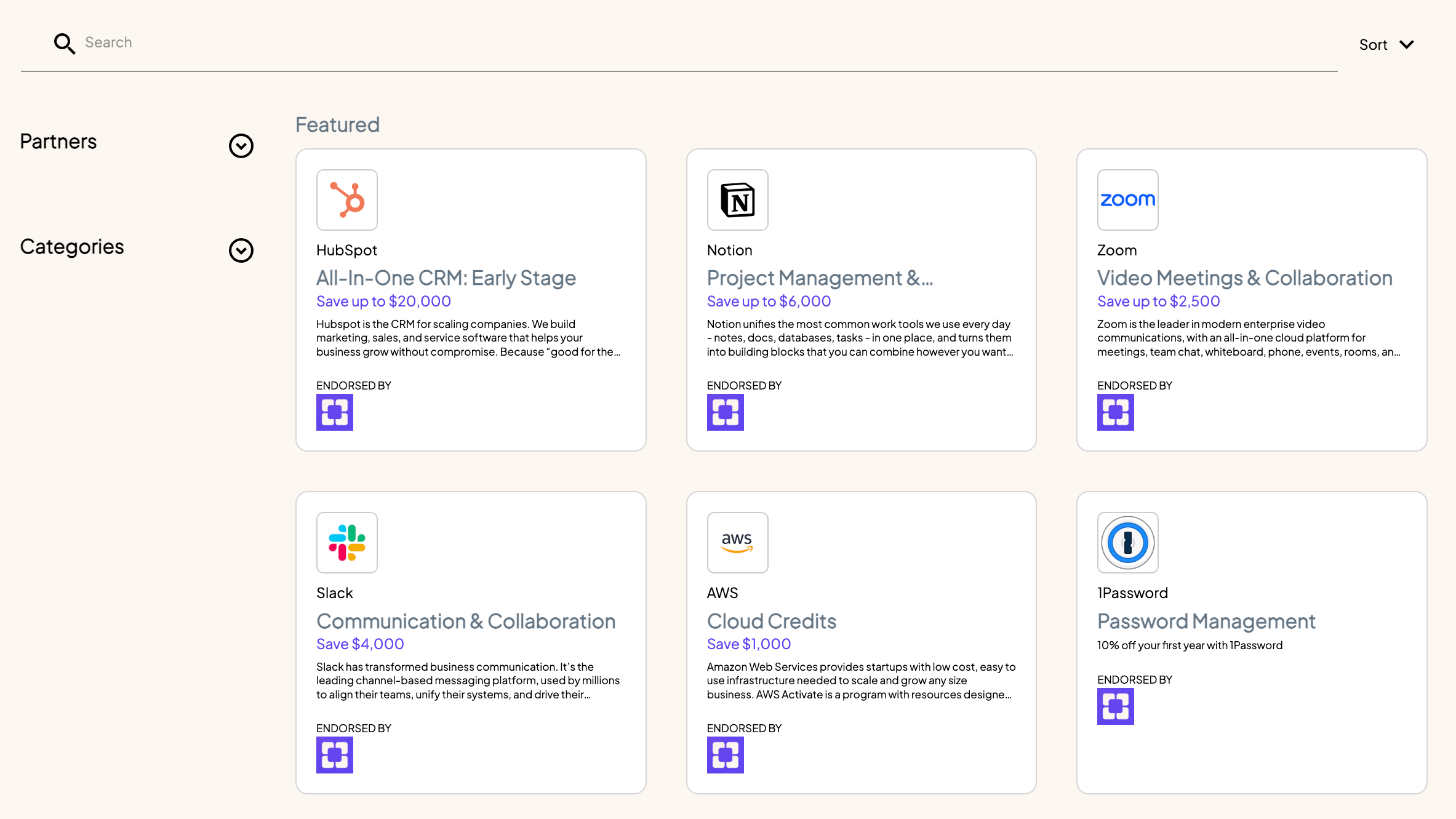The image size is (1456, 819).
Task: Open All-In-One CRM: Early Stage offer
Action: click(446, 278)
